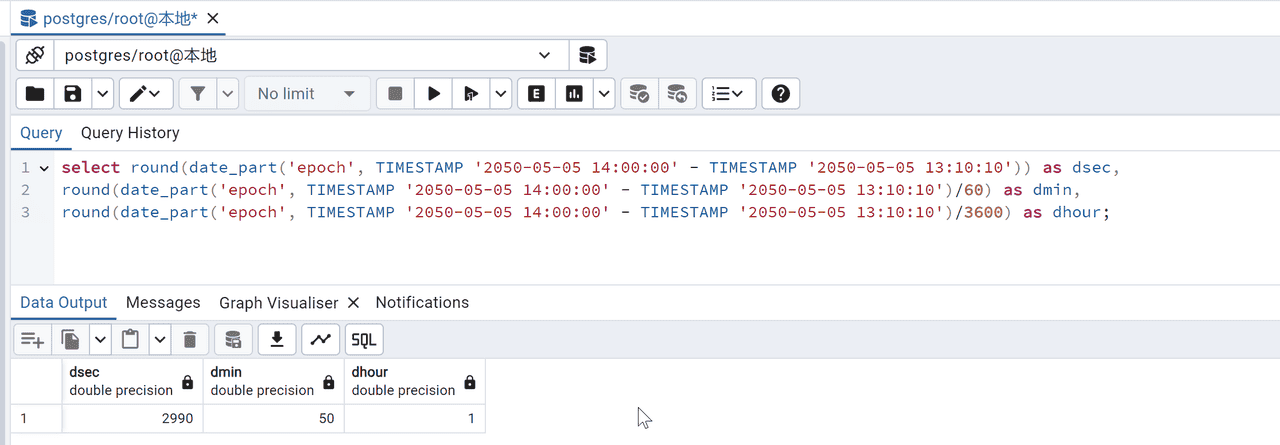Close the Graph Visualiser tab
The height and width of the screenshot is (445, 1280).
pos(354,303)
